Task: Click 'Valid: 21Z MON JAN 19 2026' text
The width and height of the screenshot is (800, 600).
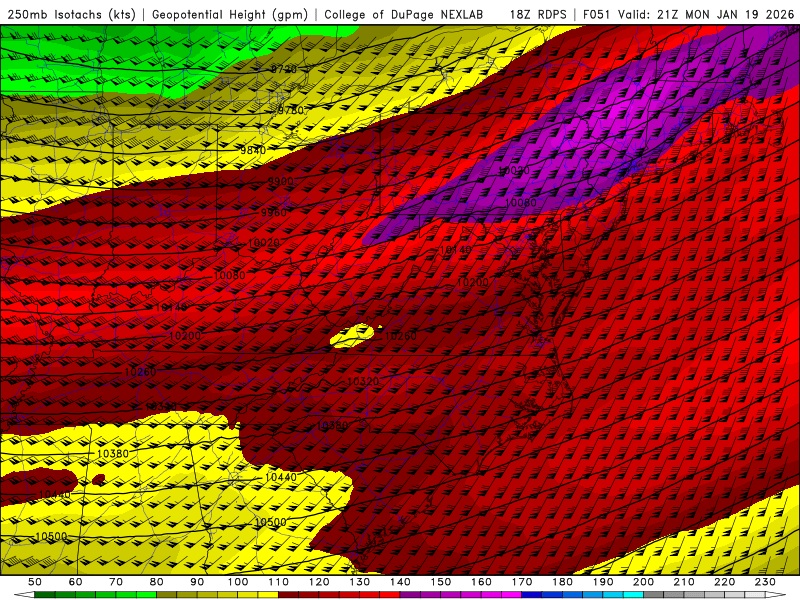Action: point(707,14)
